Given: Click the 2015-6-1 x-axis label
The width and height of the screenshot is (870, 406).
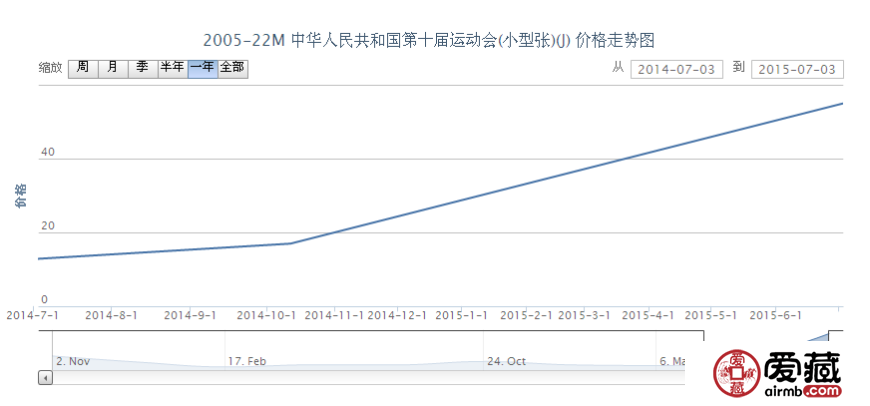Looking at the screenshot, I should tap(776, 315).
